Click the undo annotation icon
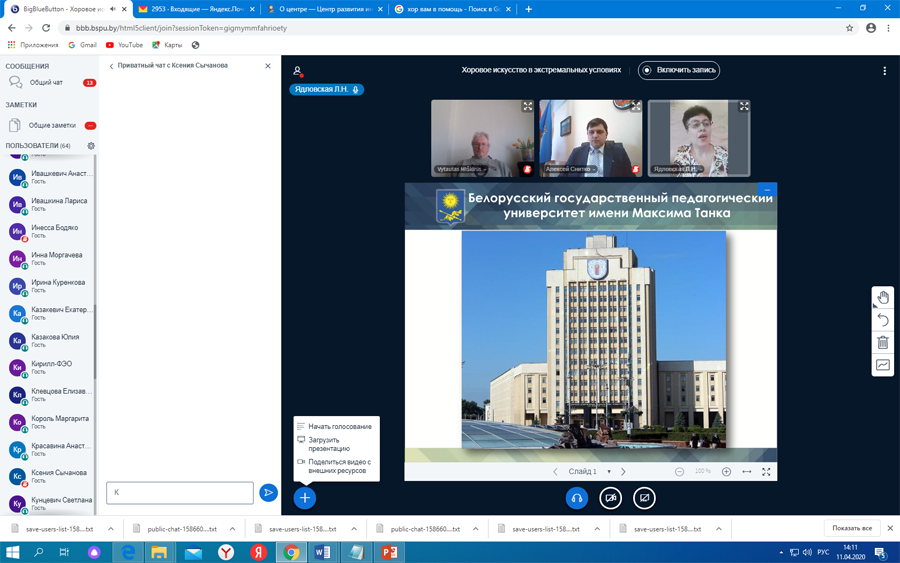900x563 pixels. tap(883, 320)
